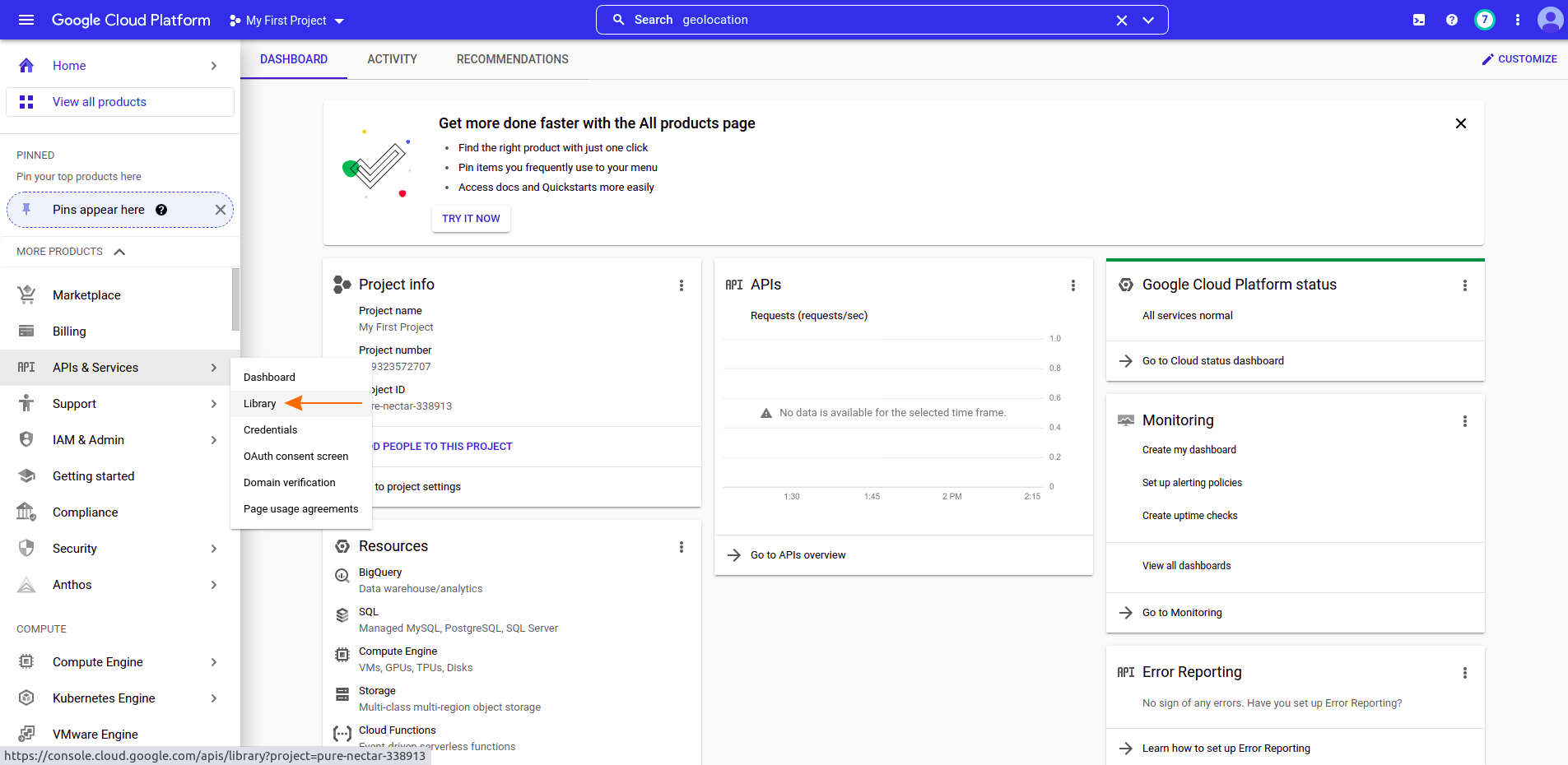Expand the Support submenu chevron
Viewport: 1568px width, 765px height.
click(214, 404)
